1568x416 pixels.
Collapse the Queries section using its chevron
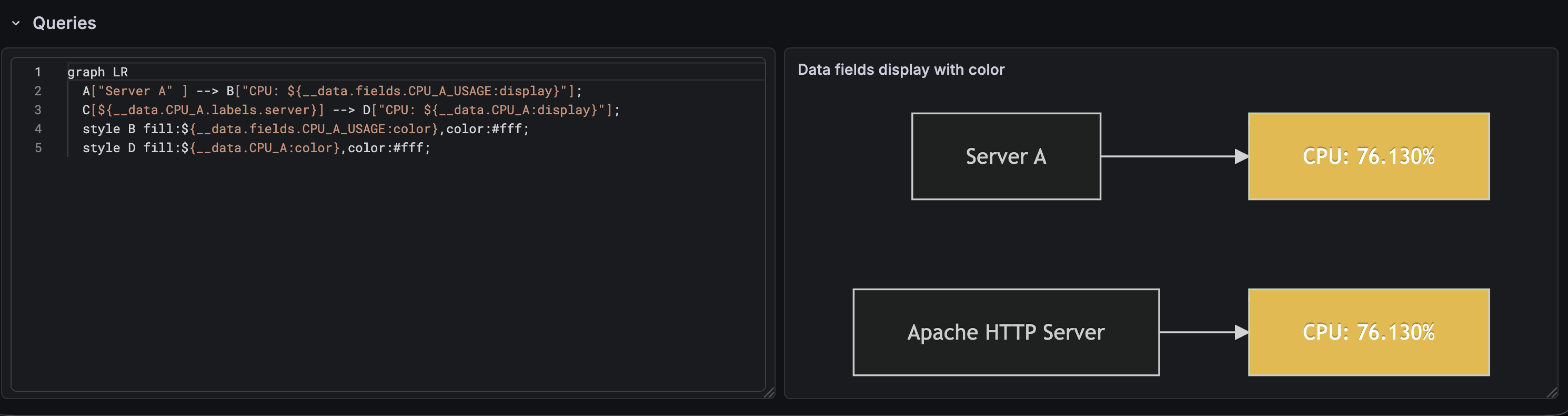pos(16,23)
